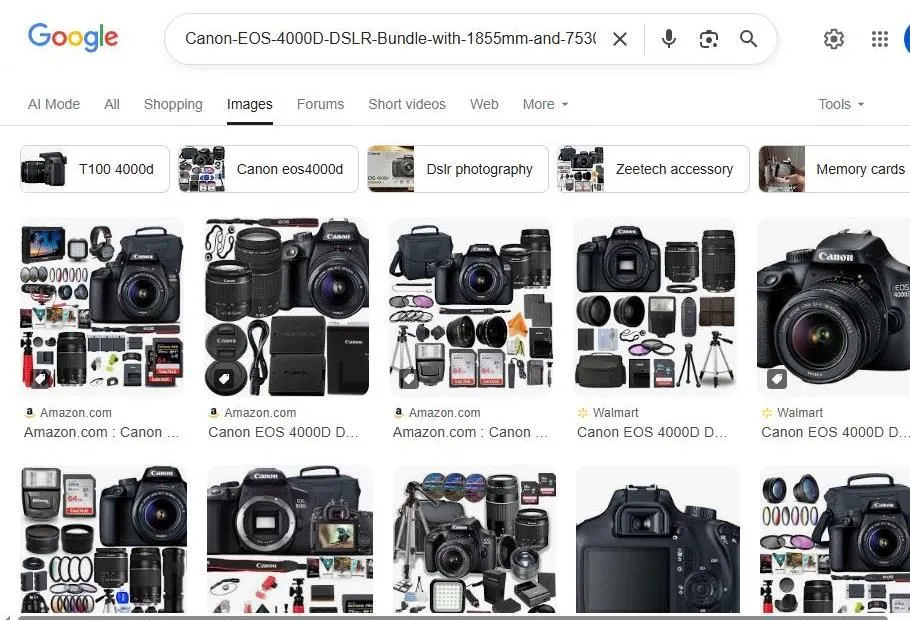Click product tag icon on second Amazon image

224,379
